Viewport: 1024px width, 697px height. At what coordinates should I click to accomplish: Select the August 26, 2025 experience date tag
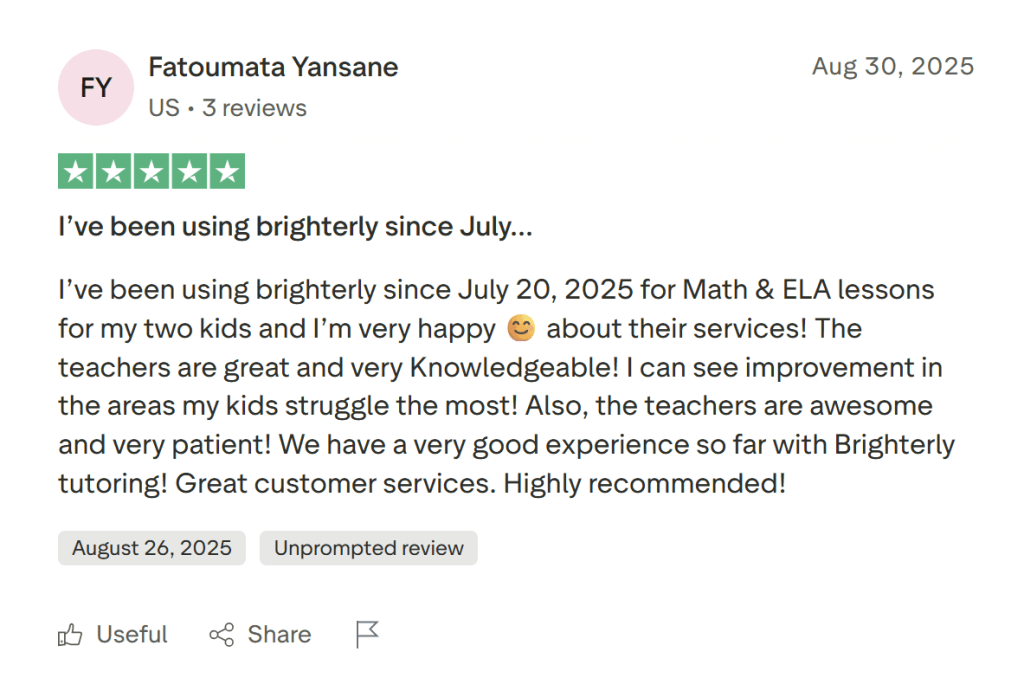pos(151,547)
